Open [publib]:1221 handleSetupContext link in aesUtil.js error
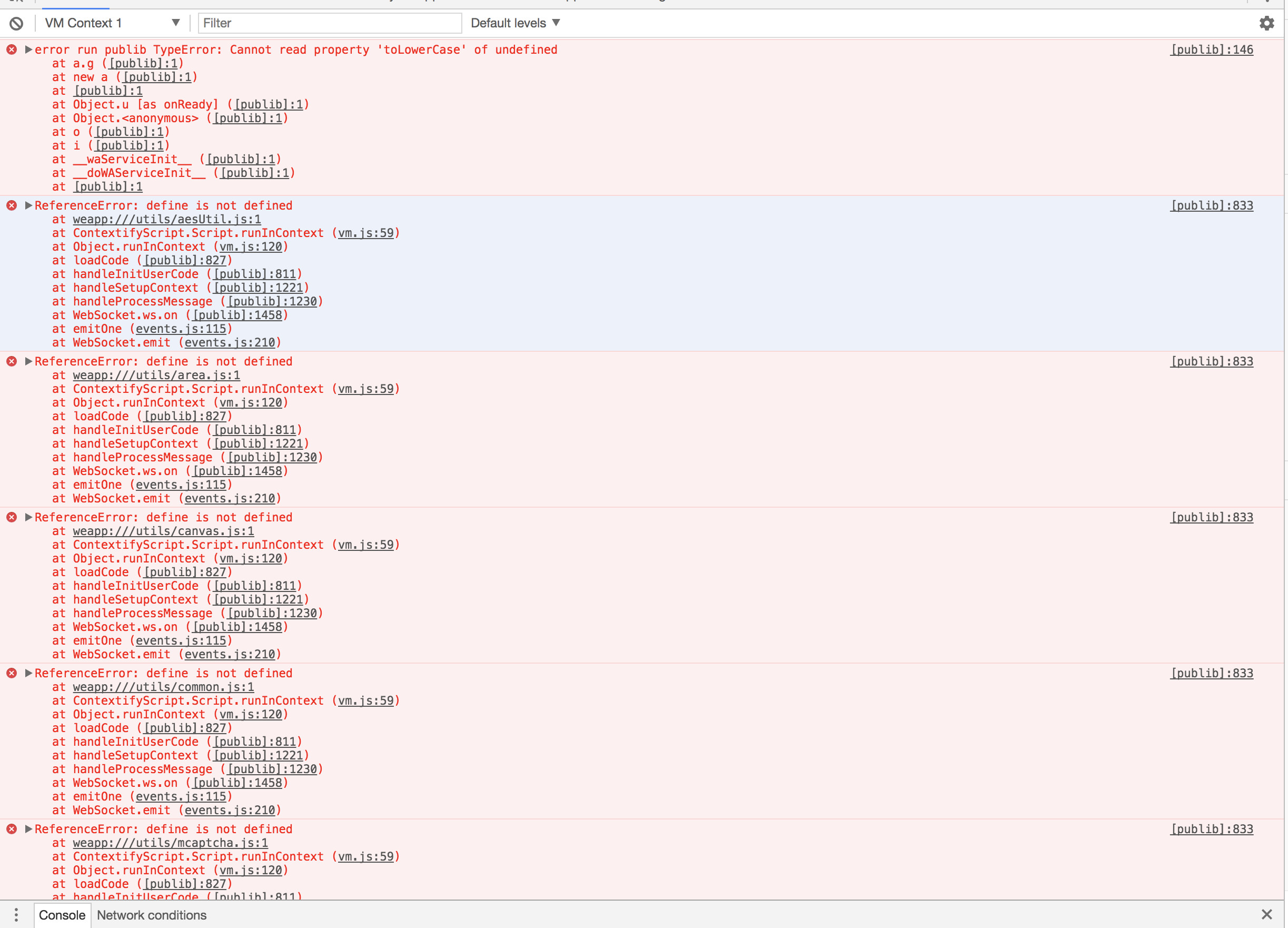The height and width of the screenshot is (928, 1288). click(x=259, y=288)
